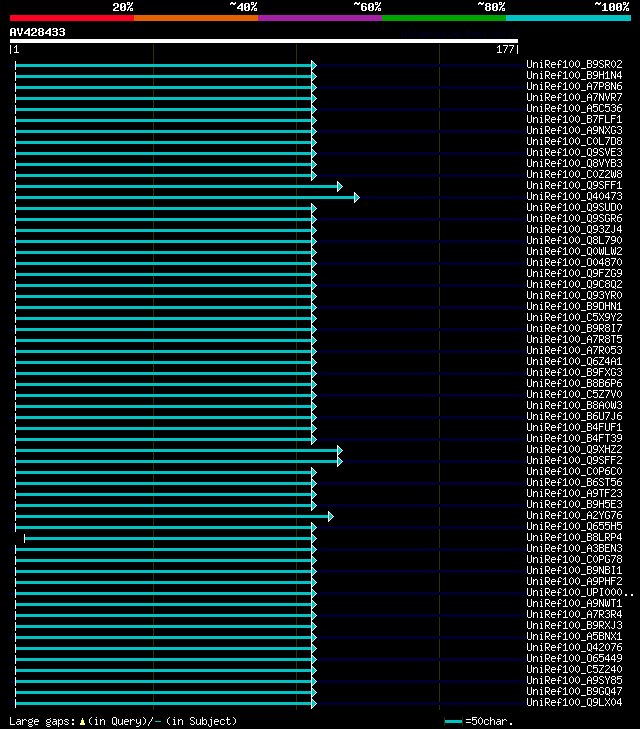The height and width of the screenshot is (729, 640).
Task: Select the UniRef100_B9FXG3 label
Action: click(x=574, y=372)
